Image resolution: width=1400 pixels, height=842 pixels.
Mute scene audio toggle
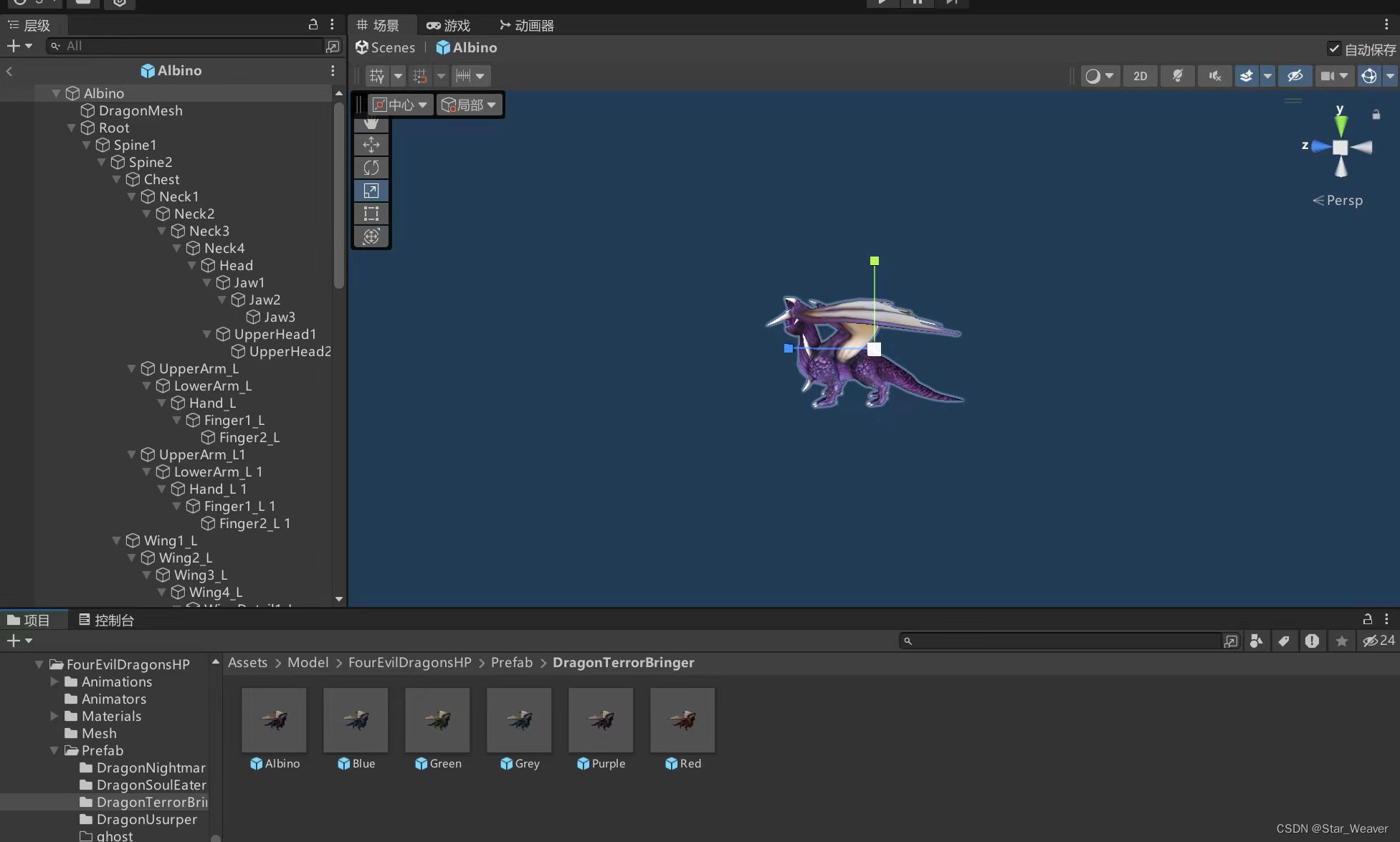(1214, 76)
